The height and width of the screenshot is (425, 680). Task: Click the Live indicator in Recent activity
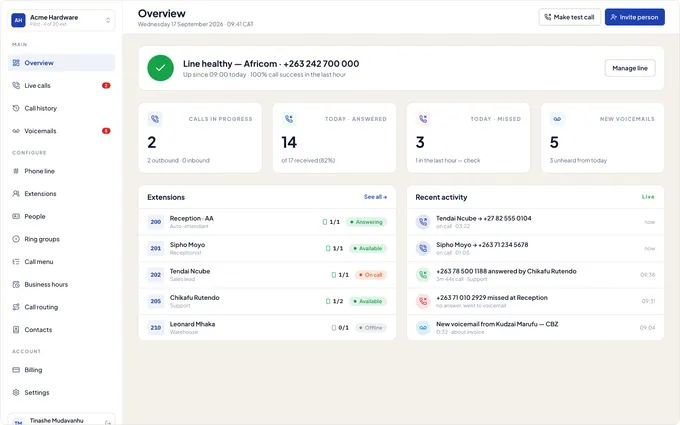pos(648,197)
